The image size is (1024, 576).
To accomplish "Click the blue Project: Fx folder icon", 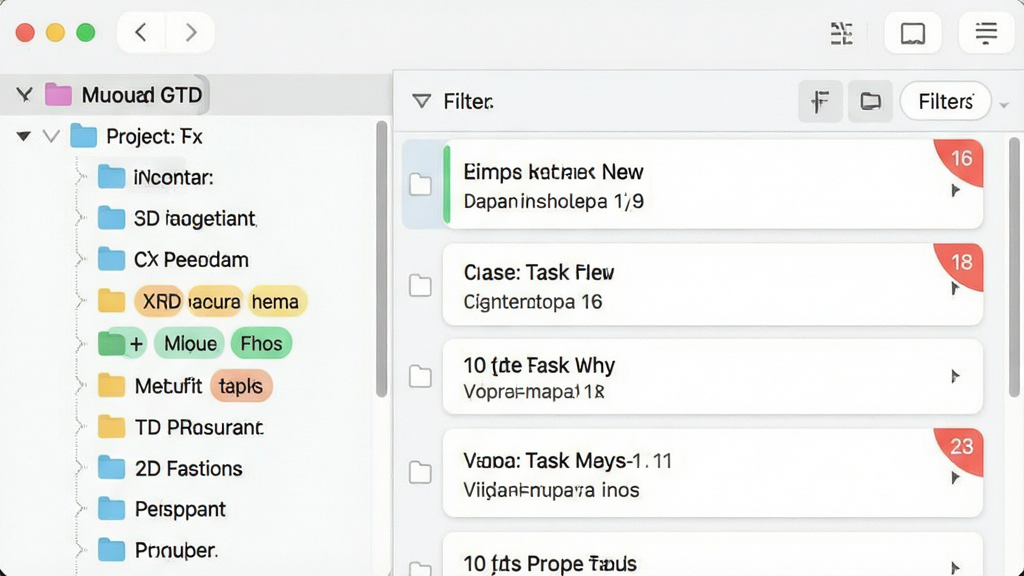I will [x=84, y=136].
